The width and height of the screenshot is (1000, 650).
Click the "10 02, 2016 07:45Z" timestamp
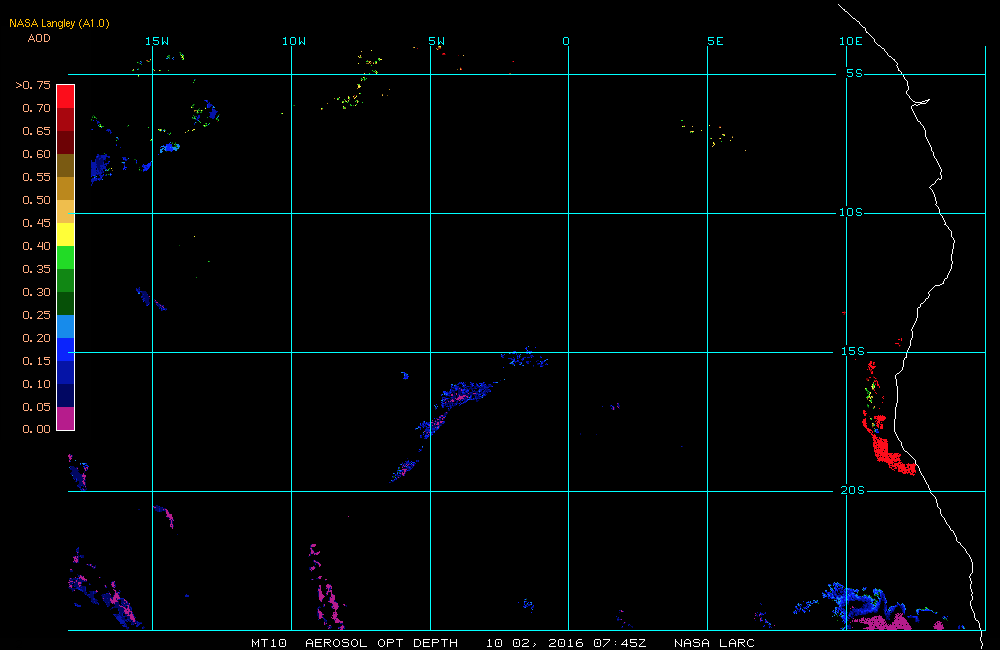(566, 643)
